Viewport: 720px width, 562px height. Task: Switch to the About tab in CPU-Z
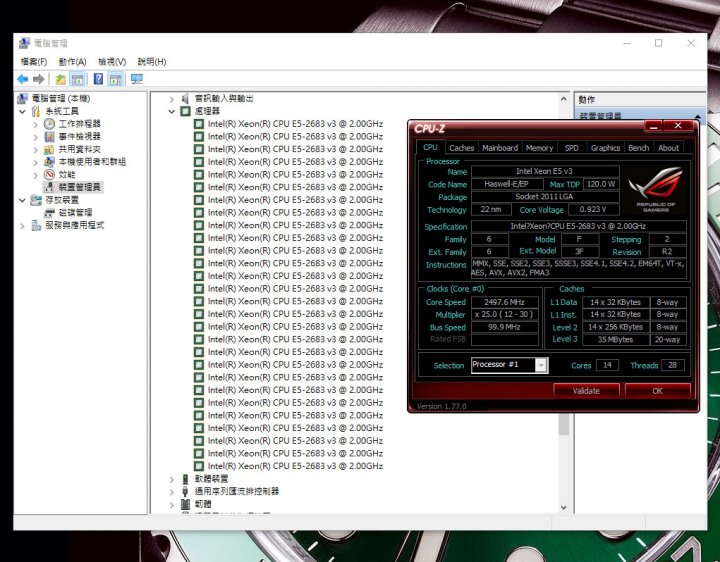pos(668,148)
